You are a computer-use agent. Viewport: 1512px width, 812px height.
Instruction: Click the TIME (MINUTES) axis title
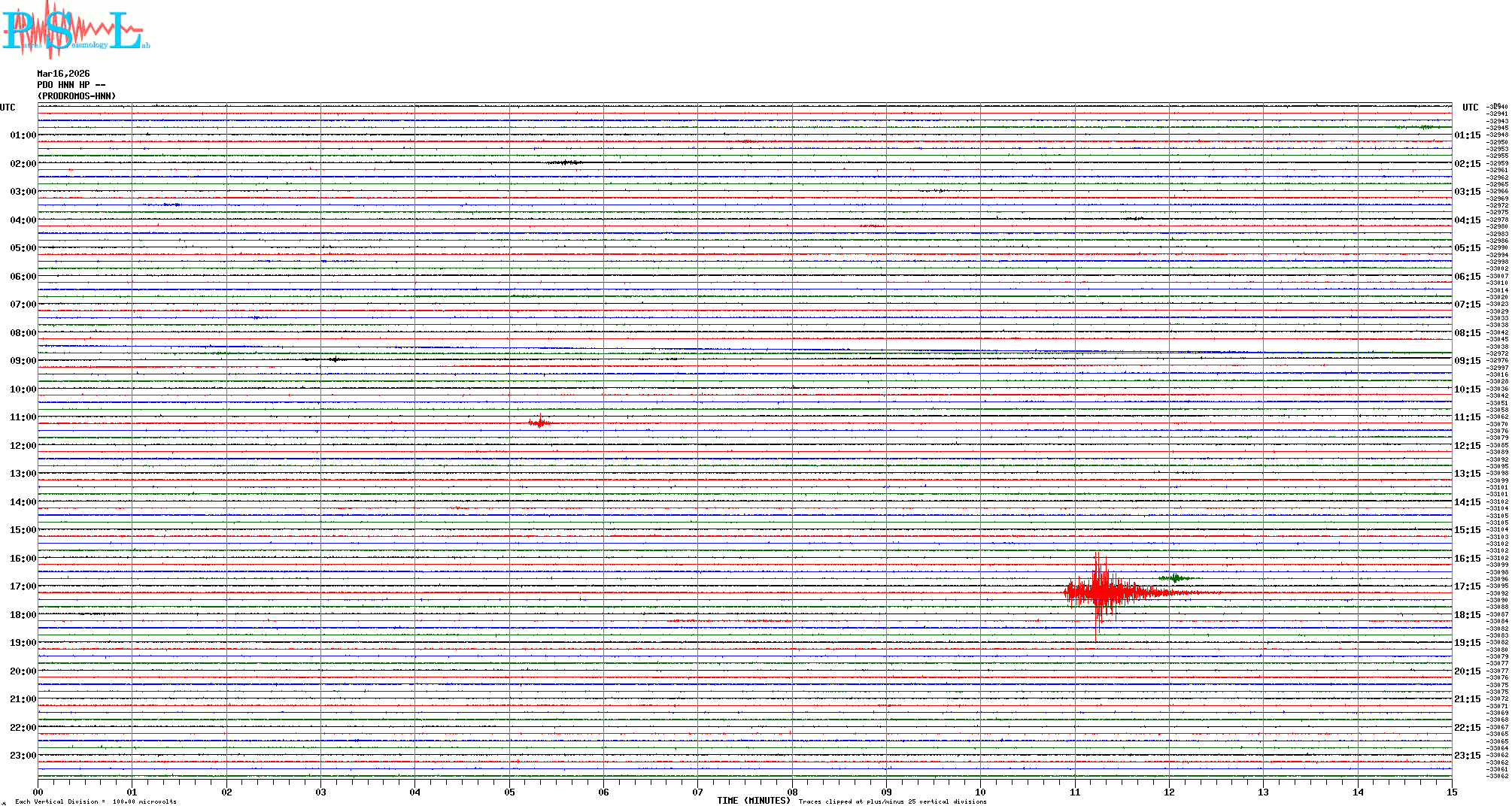coord(753,801)
